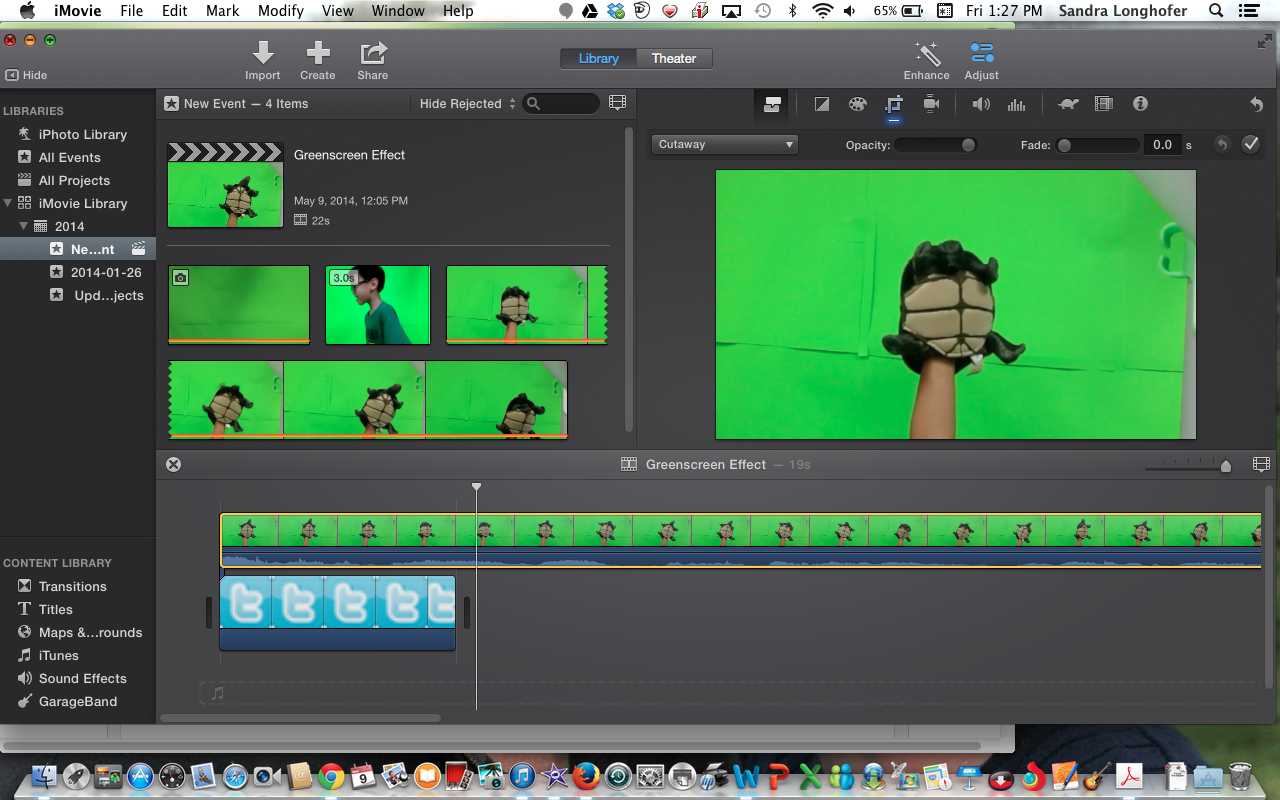Reset the overlay settings with undo button
This screenshot has height=800, width=1280.
click(x=1221, y=145)
